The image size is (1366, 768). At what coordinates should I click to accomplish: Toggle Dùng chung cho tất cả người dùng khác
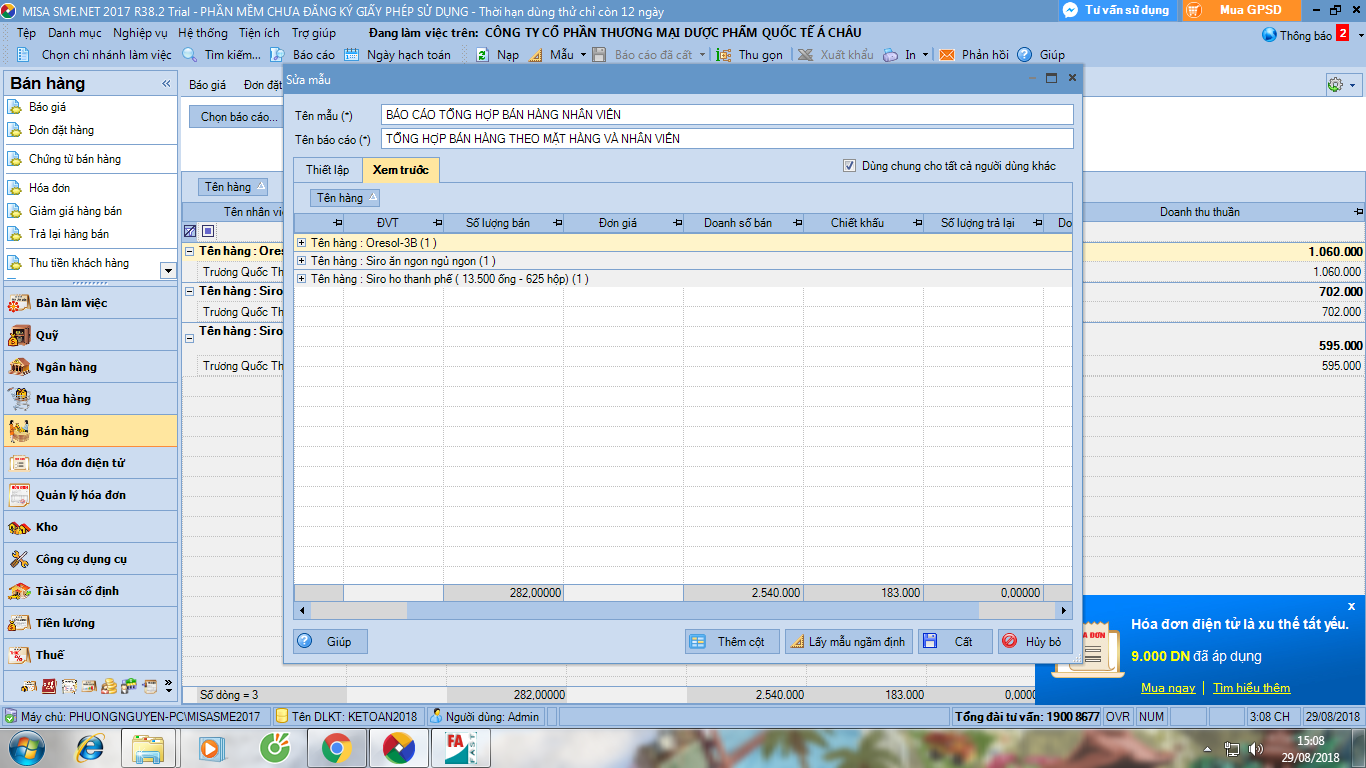tap(850, 166)
